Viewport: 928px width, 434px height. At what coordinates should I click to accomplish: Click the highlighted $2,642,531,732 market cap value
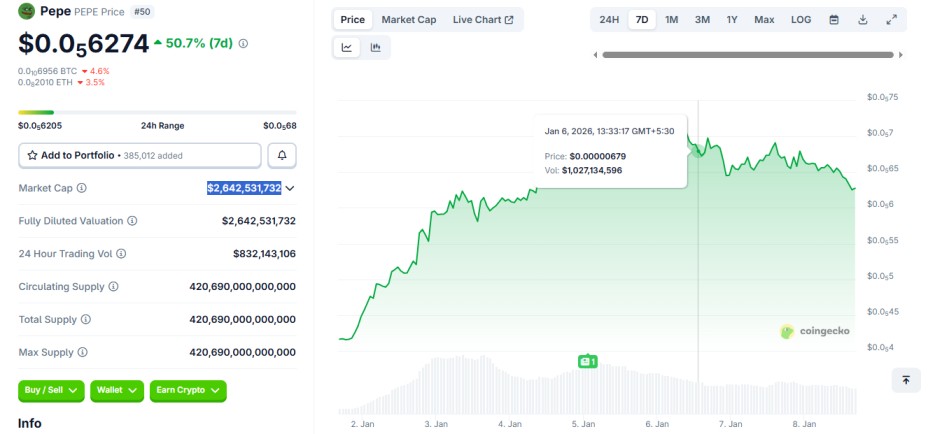coord(244,188)
